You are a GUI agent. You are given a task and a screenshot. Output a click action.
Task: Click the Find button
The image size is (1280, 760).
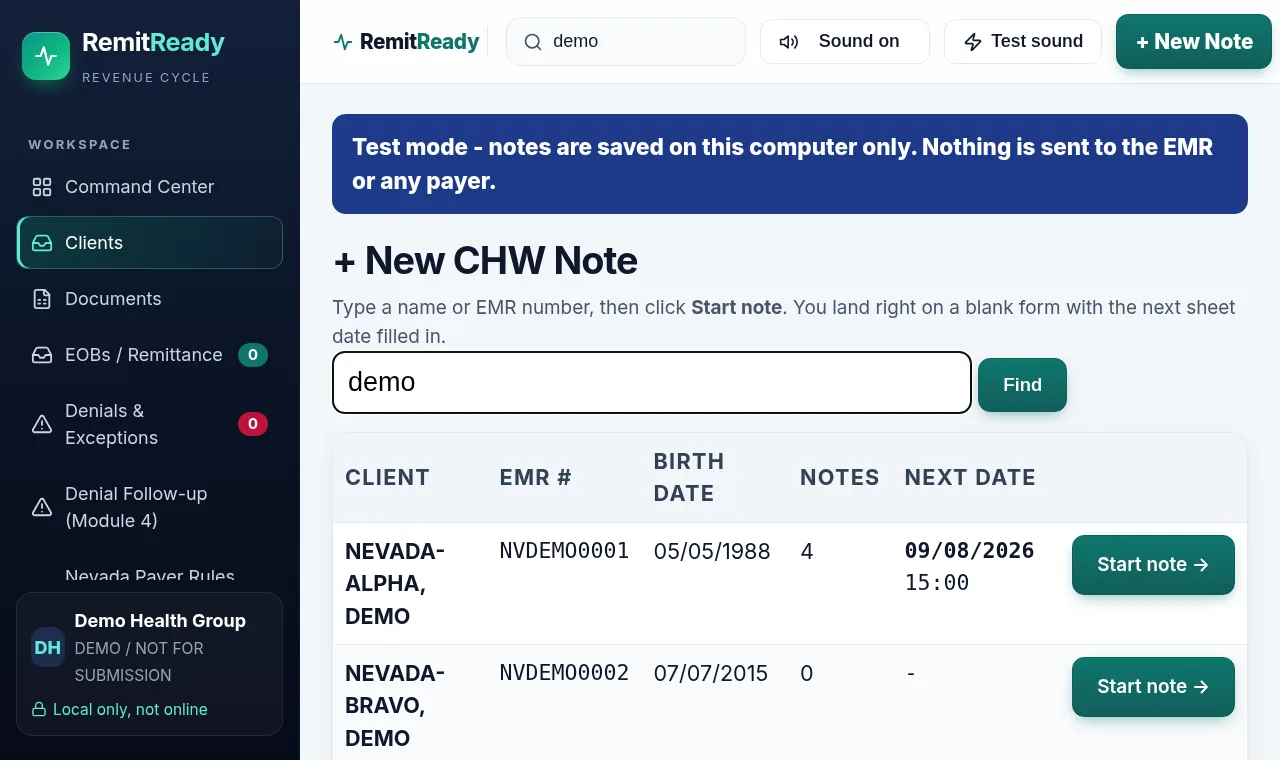(1022, 385)
